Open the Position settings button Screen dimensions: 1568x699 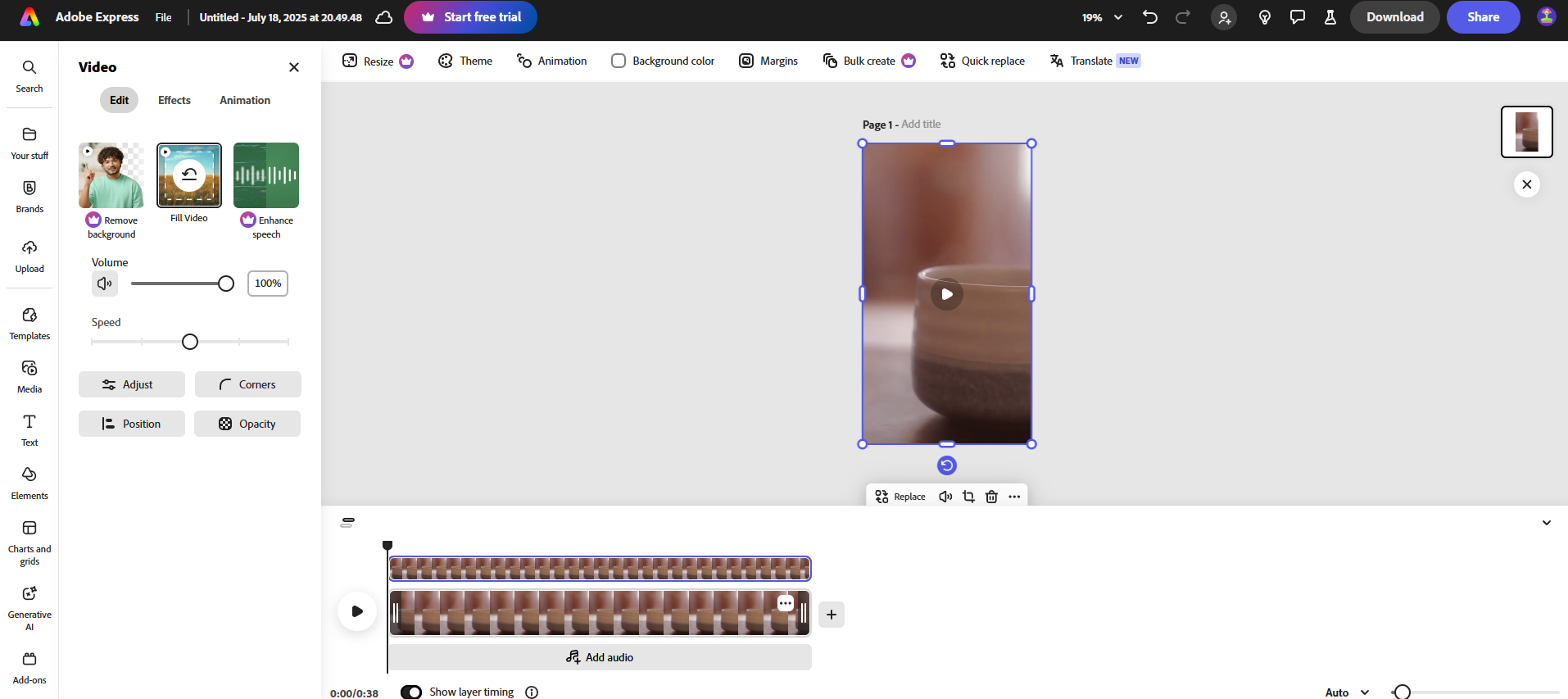pyautogui.click(x=132, y=424)
